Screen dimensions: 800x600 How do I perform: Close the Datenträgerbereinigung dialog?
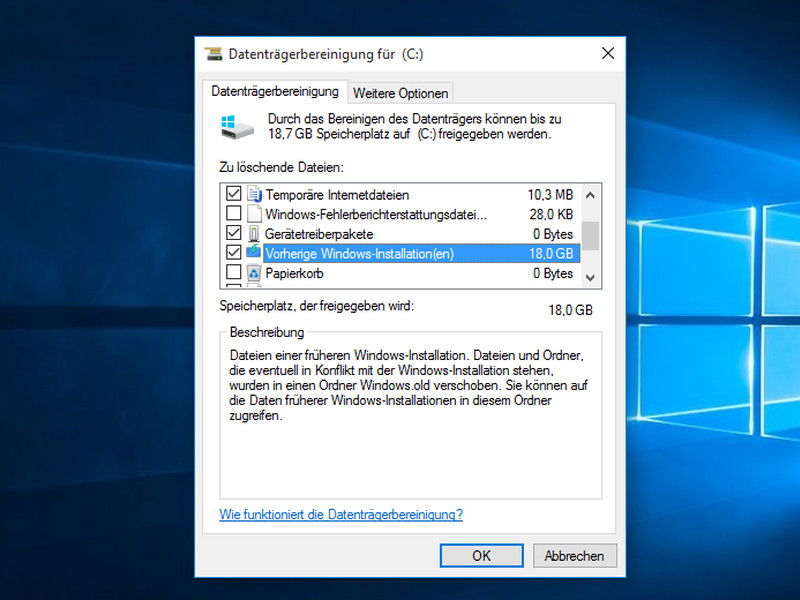point(608,54)
